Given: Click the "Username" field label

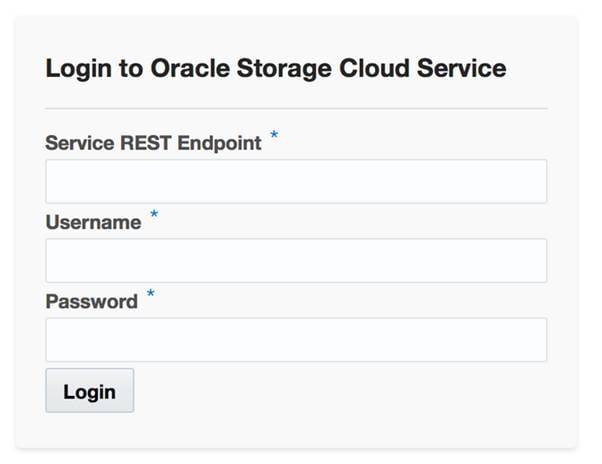Looking at the screenshot, I should click(93, 223).
